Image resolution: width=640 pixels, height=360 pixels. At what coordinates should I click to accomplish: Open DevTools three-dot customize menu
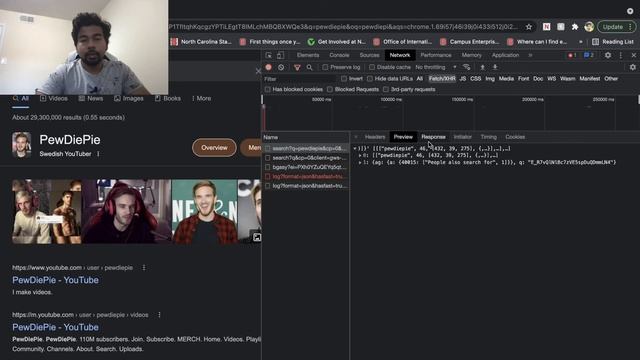(x=621, y=55)
